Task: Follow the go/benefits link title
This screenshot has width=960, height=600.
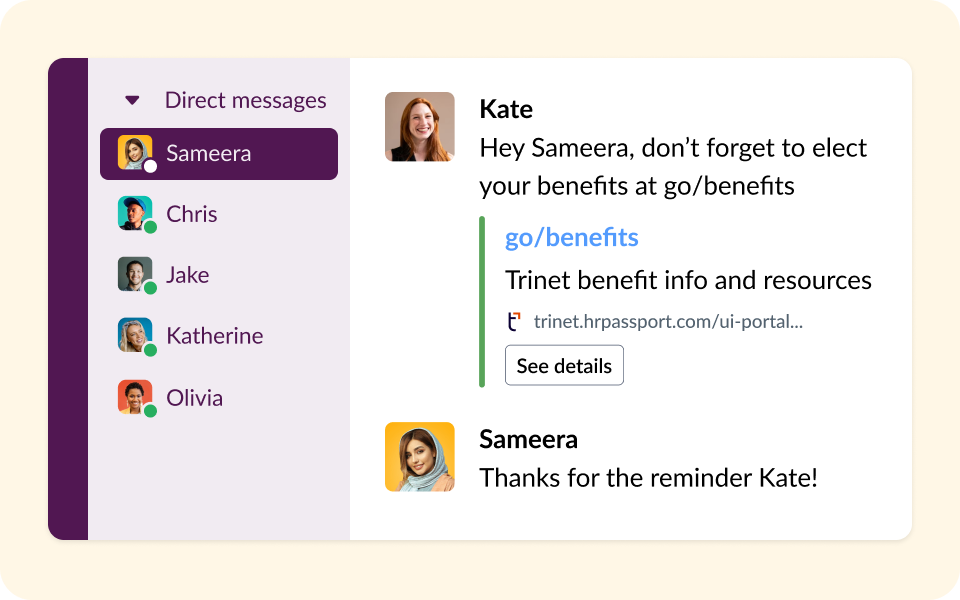Action: [x=572, y=238]
